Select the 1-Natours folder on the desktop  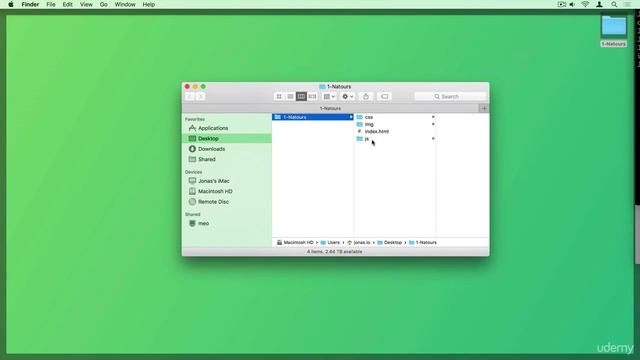(x=613, y=31)
